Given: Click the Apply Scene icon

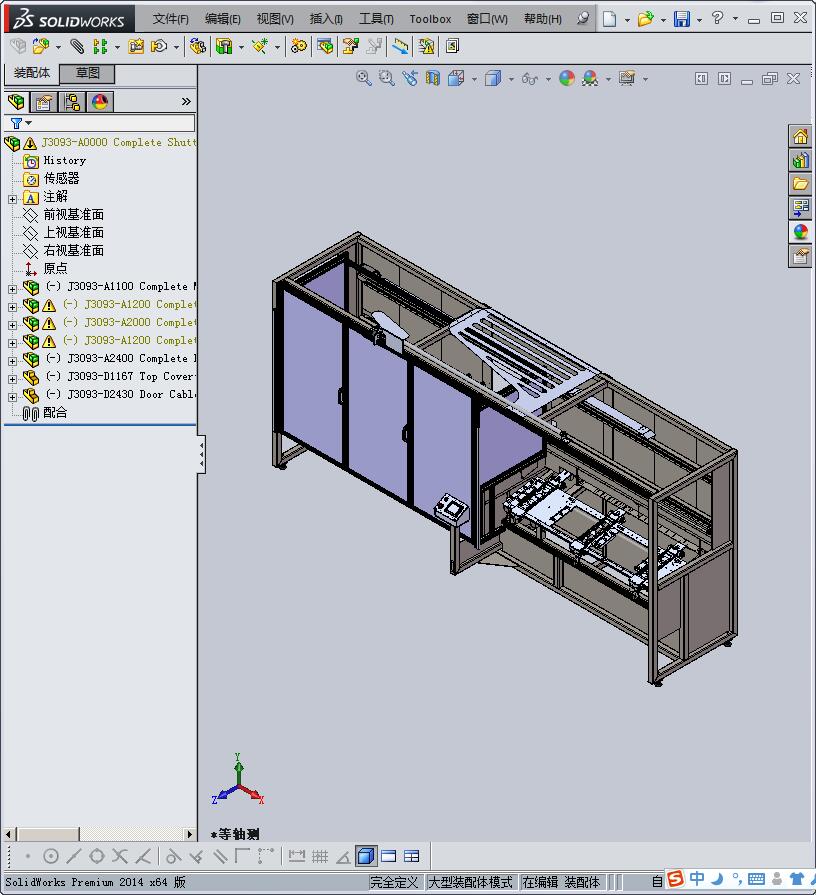Looking at the screenshot, I should click(590, 78).
